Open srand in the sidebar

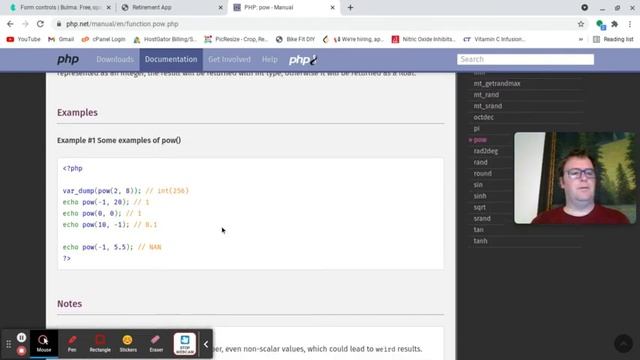pos(482,218)
